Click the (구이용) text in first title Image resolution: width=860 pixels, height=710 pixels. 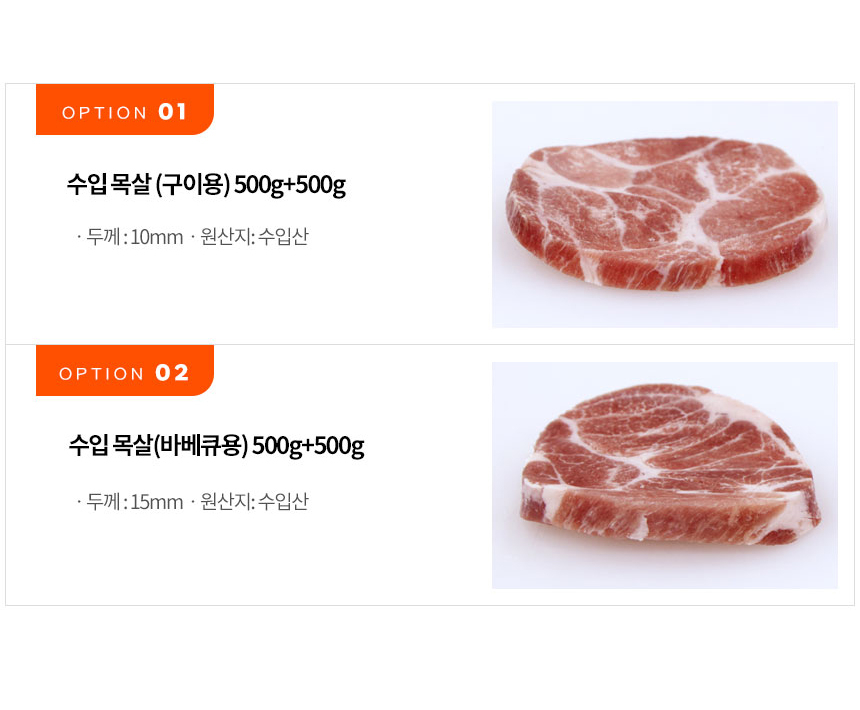point(193,185)
